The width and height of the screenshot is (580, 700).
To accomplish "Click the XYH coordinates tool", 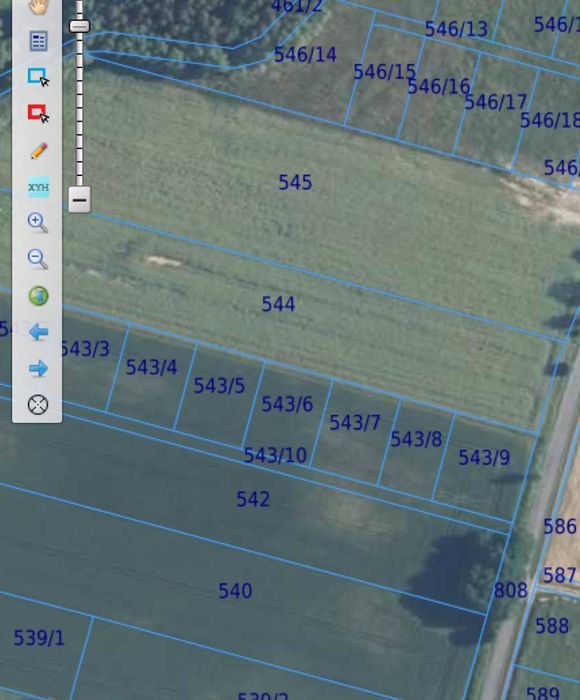I will 38,187.
